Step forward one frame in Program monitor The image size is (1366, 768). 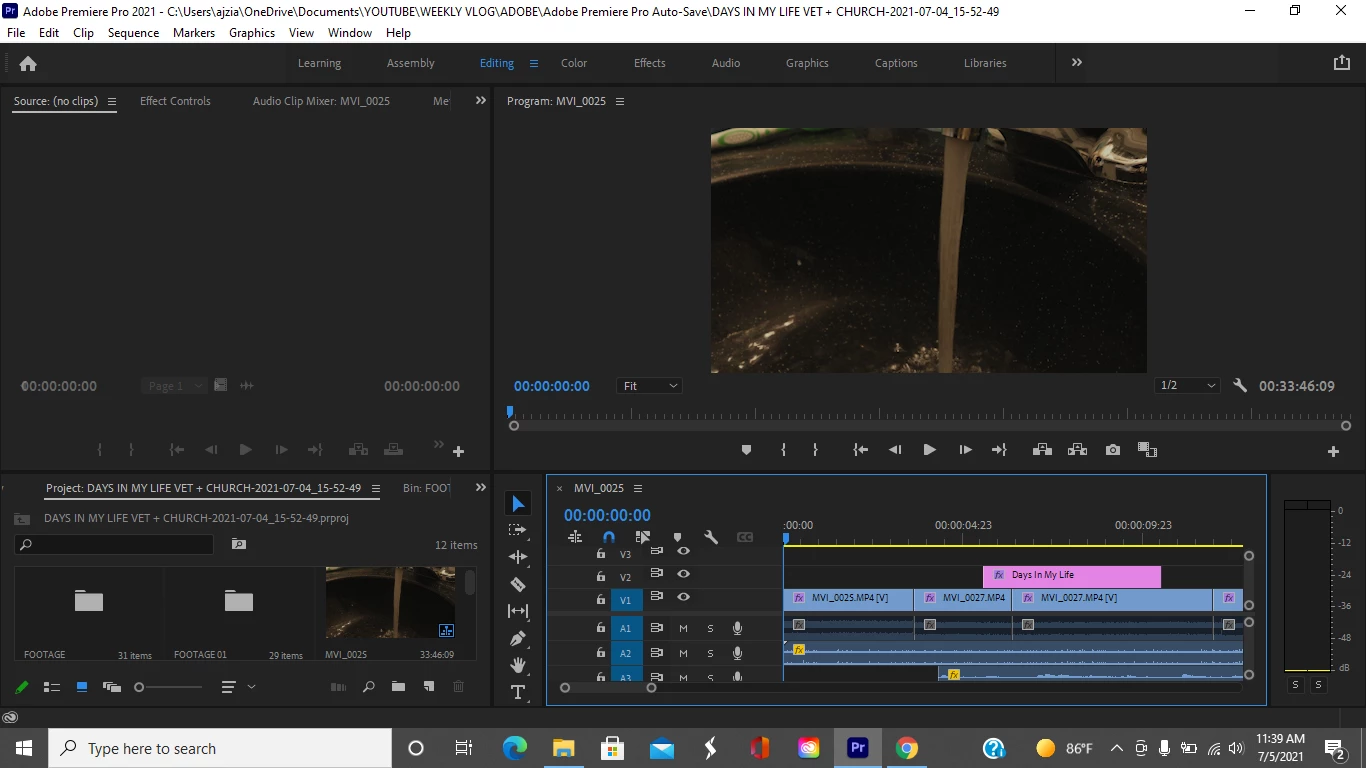pyautogui.click(x=965, y=450)
